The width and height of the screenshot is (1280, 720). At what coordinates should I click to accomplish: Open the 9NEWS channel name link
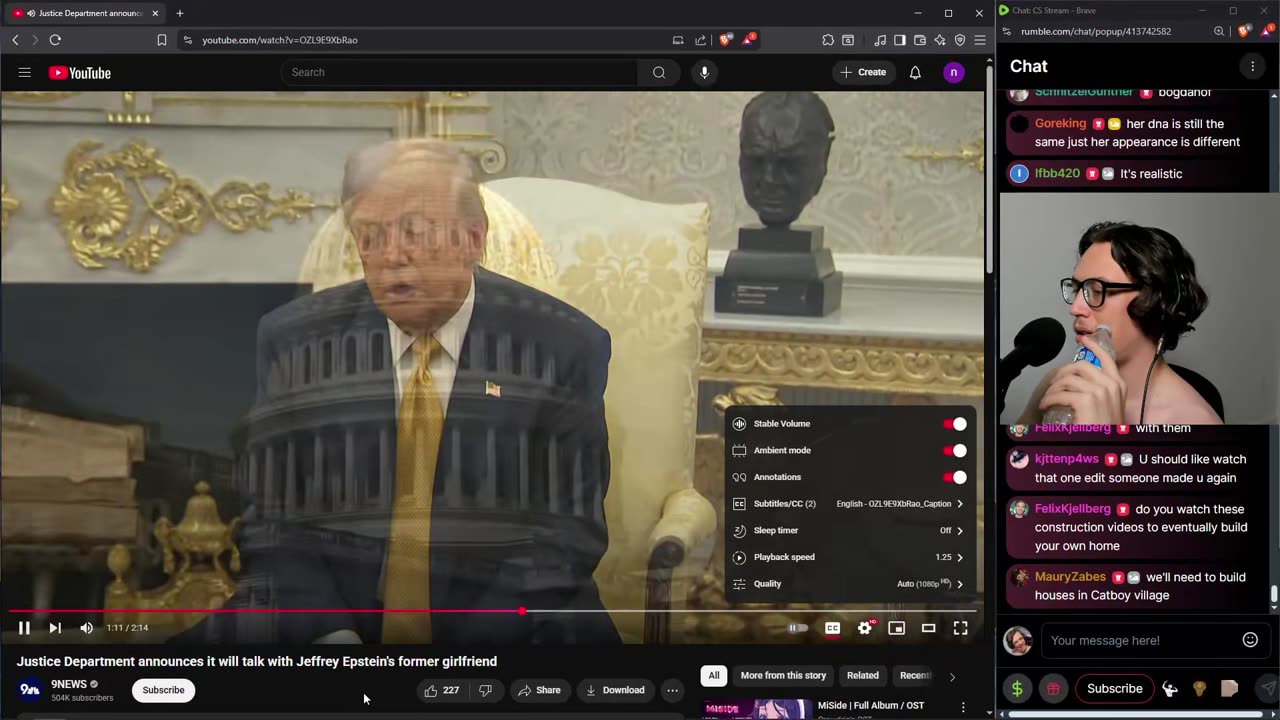click(69, 684)
